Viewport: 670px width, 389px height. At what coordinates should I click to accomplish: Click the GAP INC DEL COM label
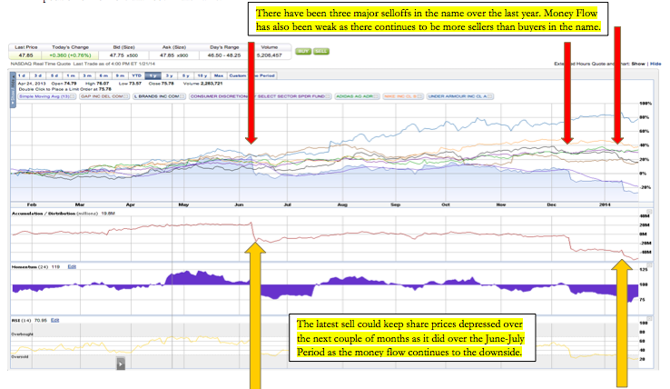pos(102,97)
